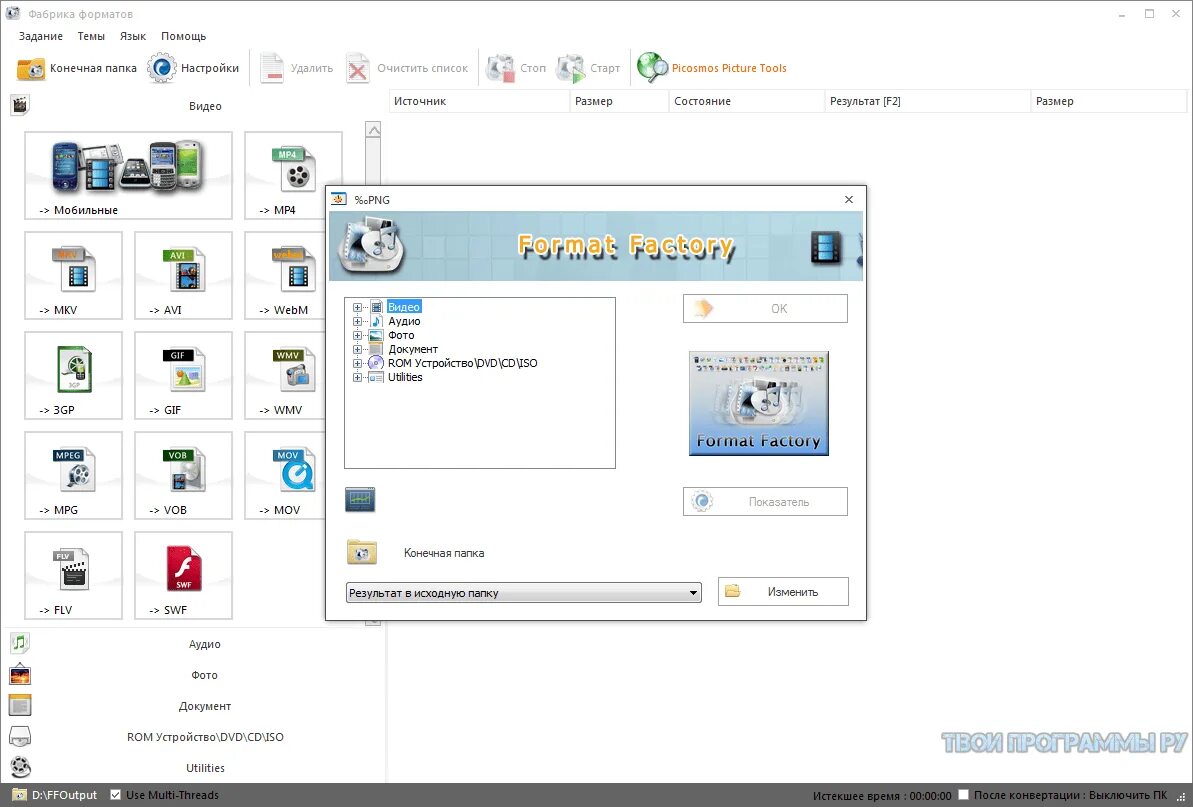
Task: Select Utilities item in dialog tree
Action: [405, 377]
